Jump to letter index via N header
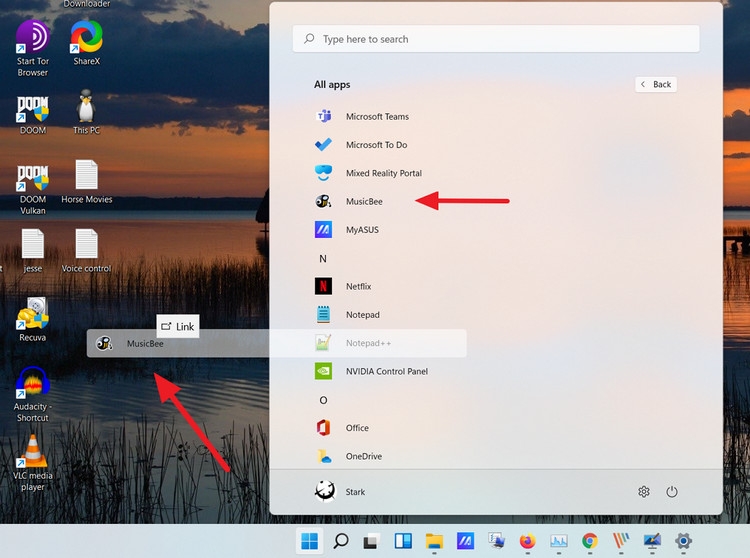 point(323,258)
